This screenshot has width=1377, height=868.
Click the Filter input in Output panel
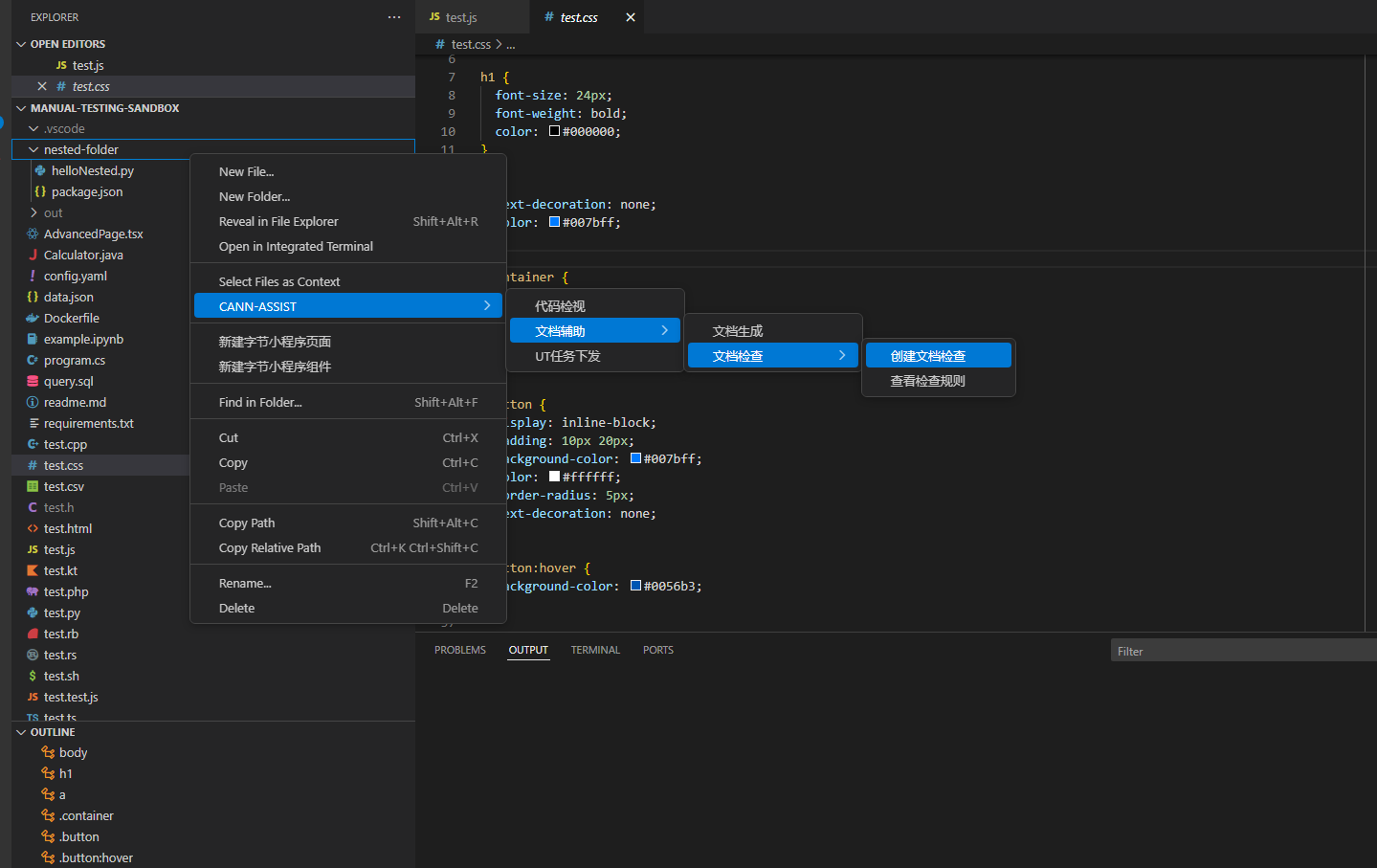(x=1242, y=651)
